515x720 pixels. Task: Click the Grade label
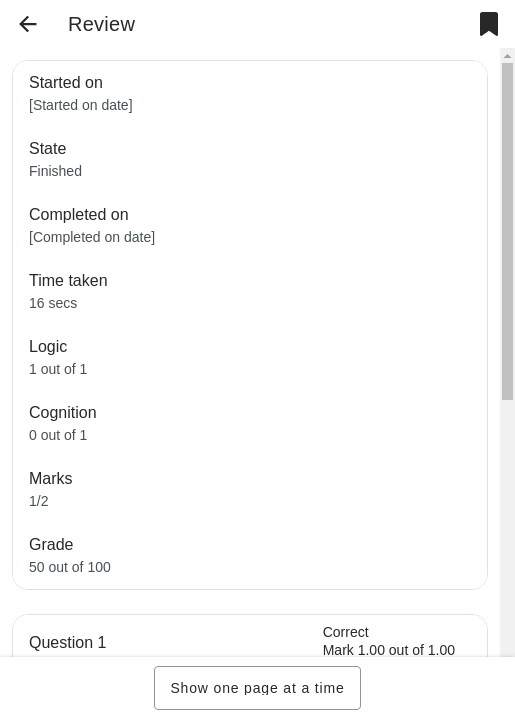[51, 545]
